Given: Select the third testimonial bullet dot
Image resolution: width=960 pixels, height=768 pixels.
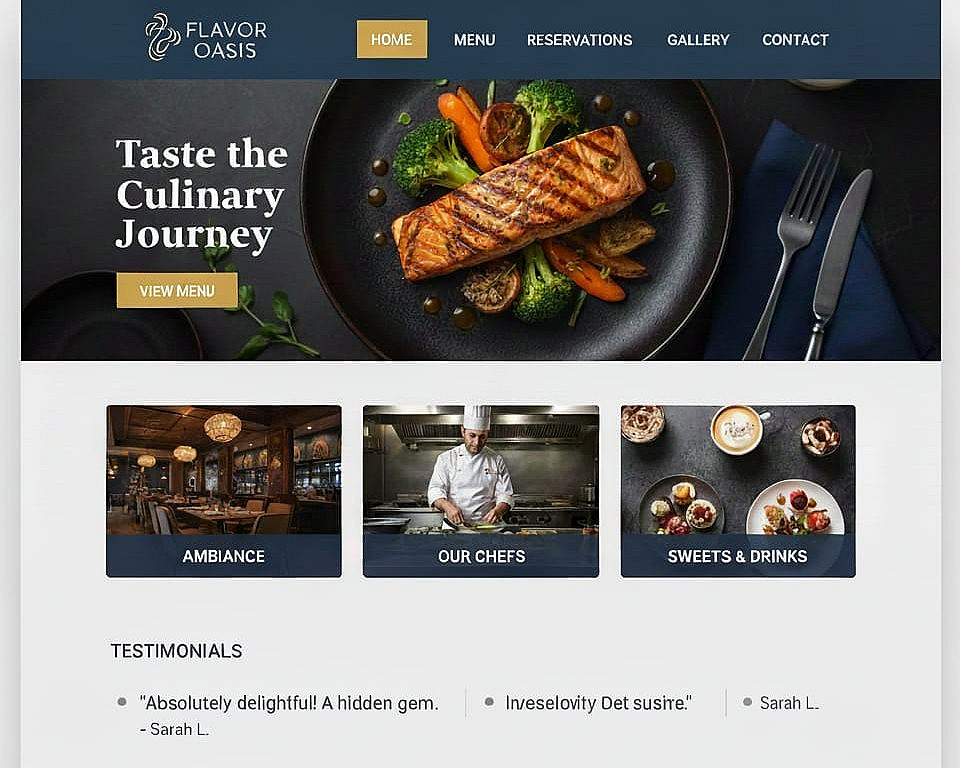Looking at the screenshot, I should tap(747, 702).
